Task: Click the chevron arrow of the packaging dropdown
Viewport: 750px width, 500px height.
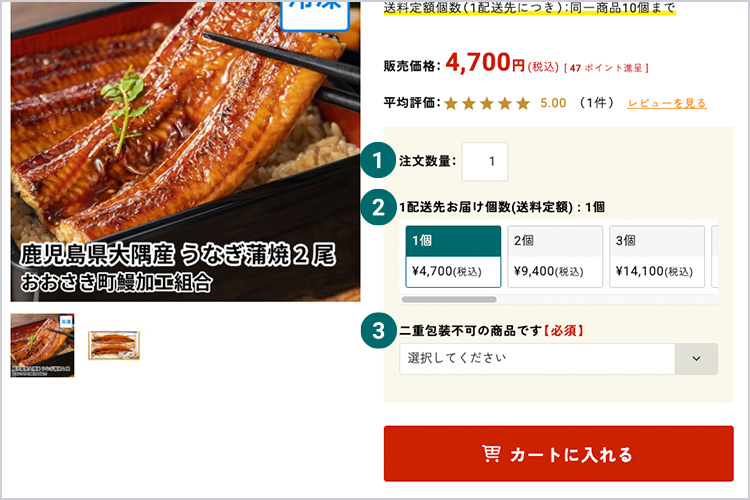Action: coord(696,359)
